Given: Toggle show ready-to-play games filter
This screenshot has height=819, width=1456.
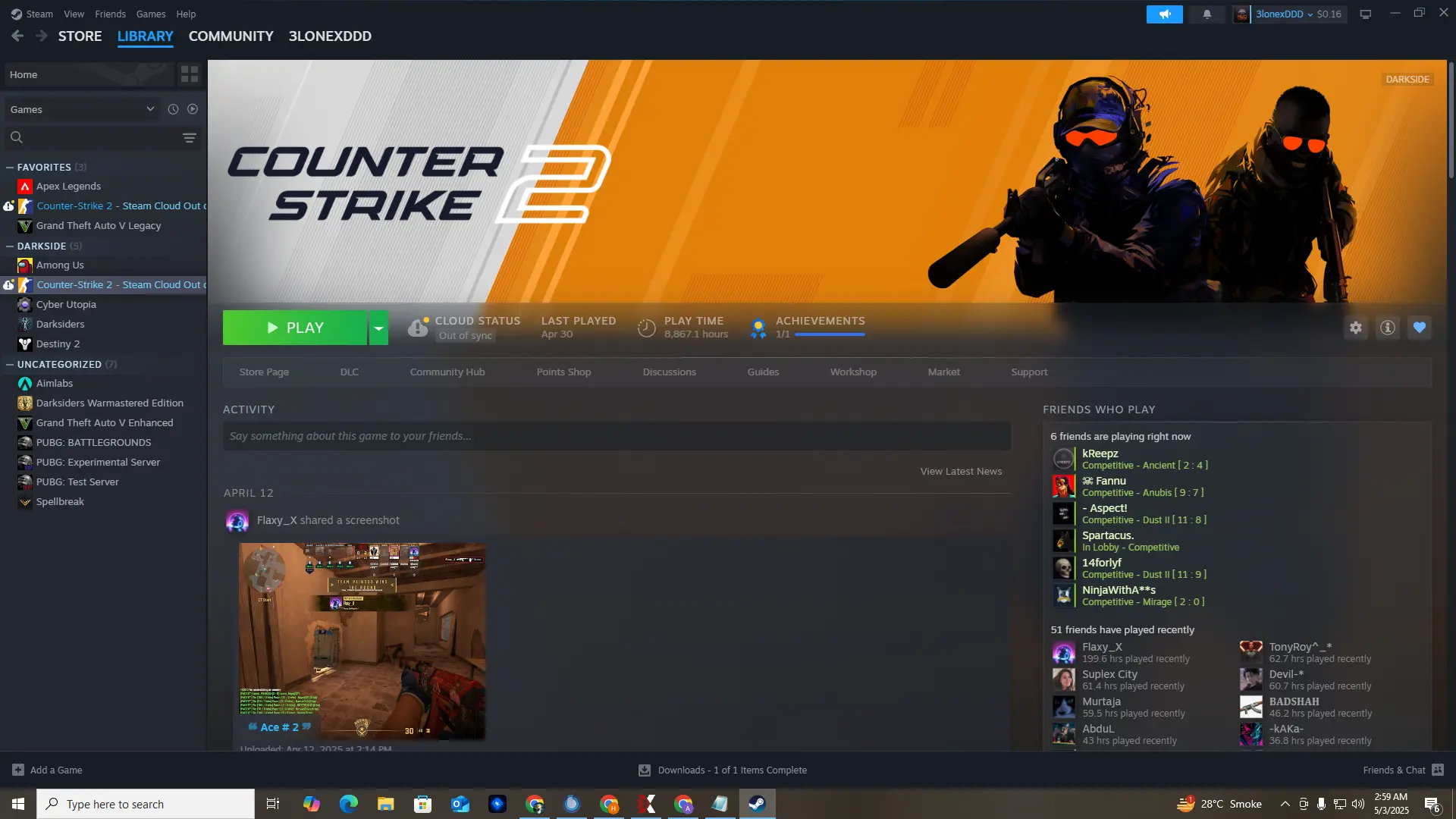Looking at the screenshot, I should [x=193, y=109].
